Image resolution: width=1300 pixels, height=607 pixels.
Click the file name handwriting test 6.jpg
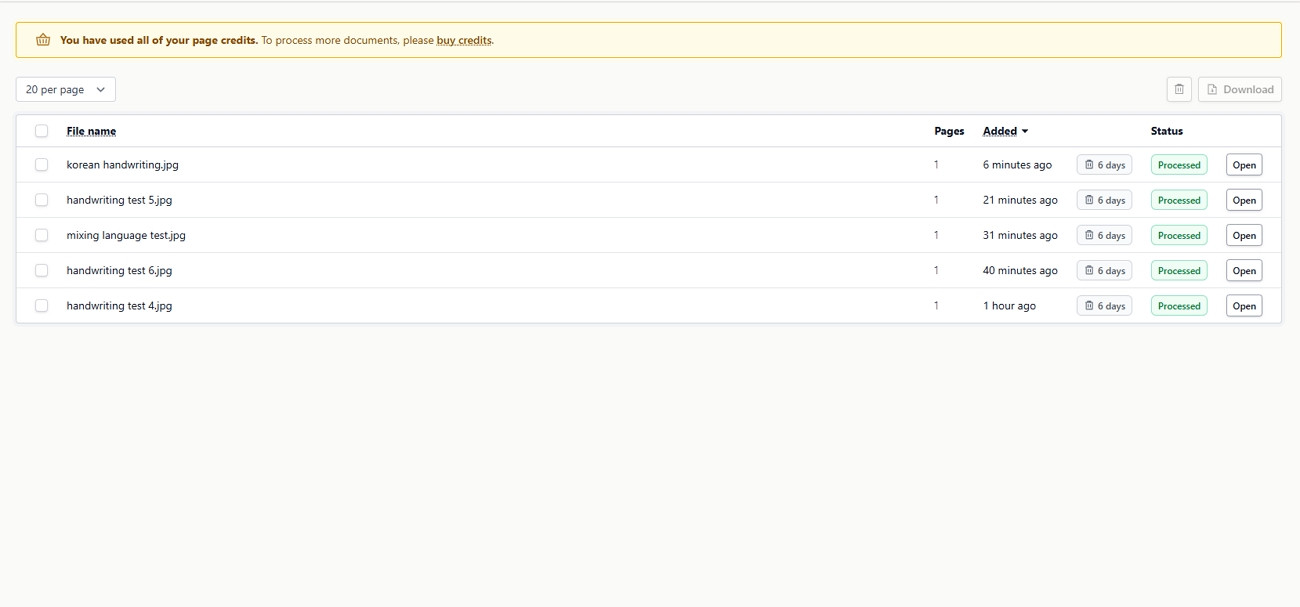click(119, 270)
